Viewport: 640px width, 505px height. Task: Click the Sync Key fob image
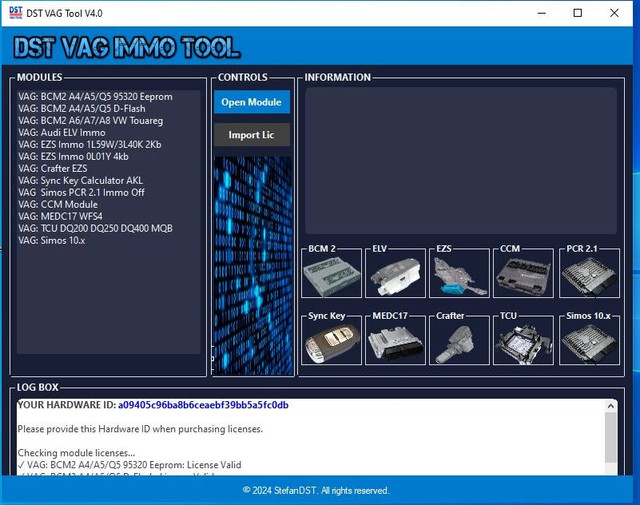[x=331, y=344]
